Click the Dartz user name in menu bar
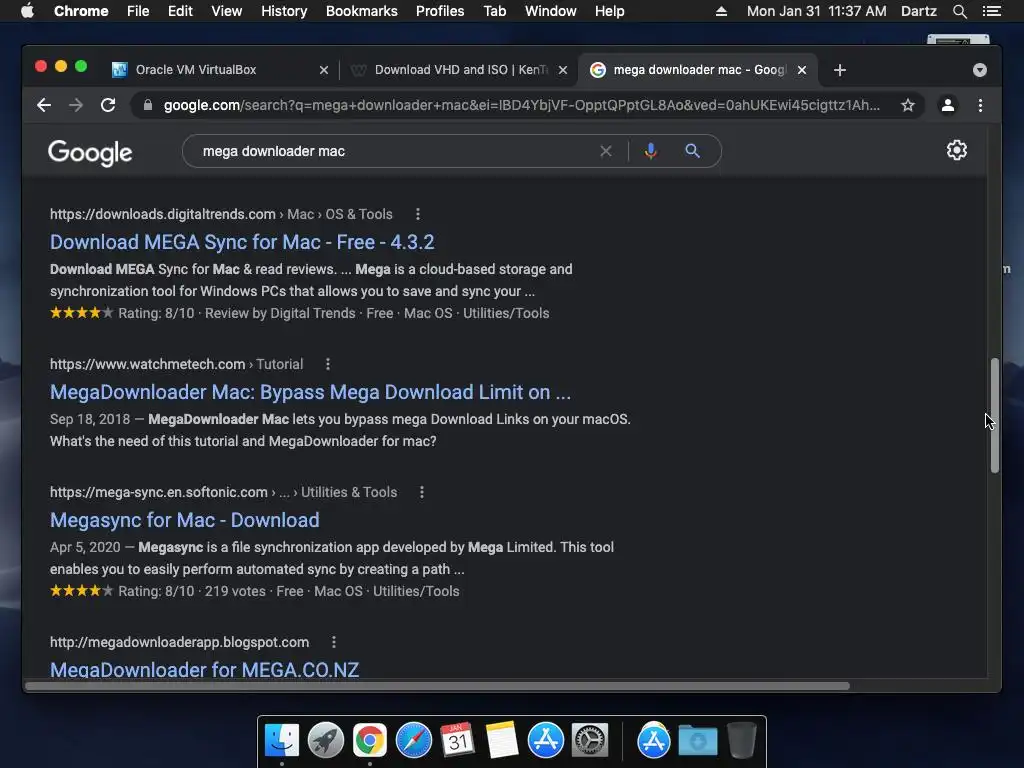Screen dimensions: 1024x768 coord(919,11)
